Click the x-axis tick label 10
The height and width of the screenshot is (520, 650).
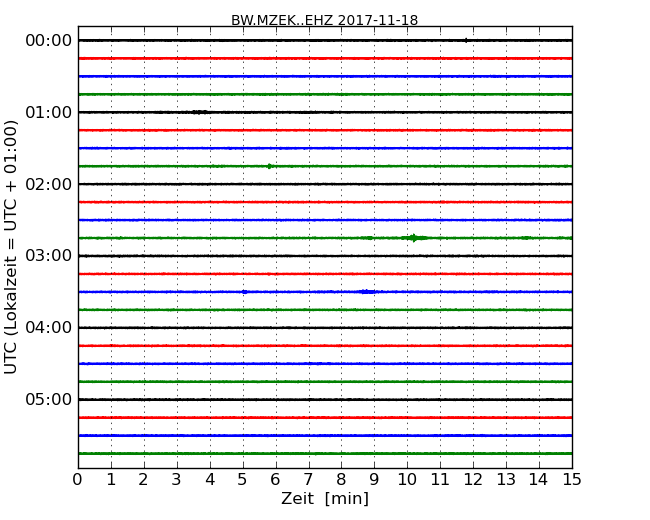[407, 479]
